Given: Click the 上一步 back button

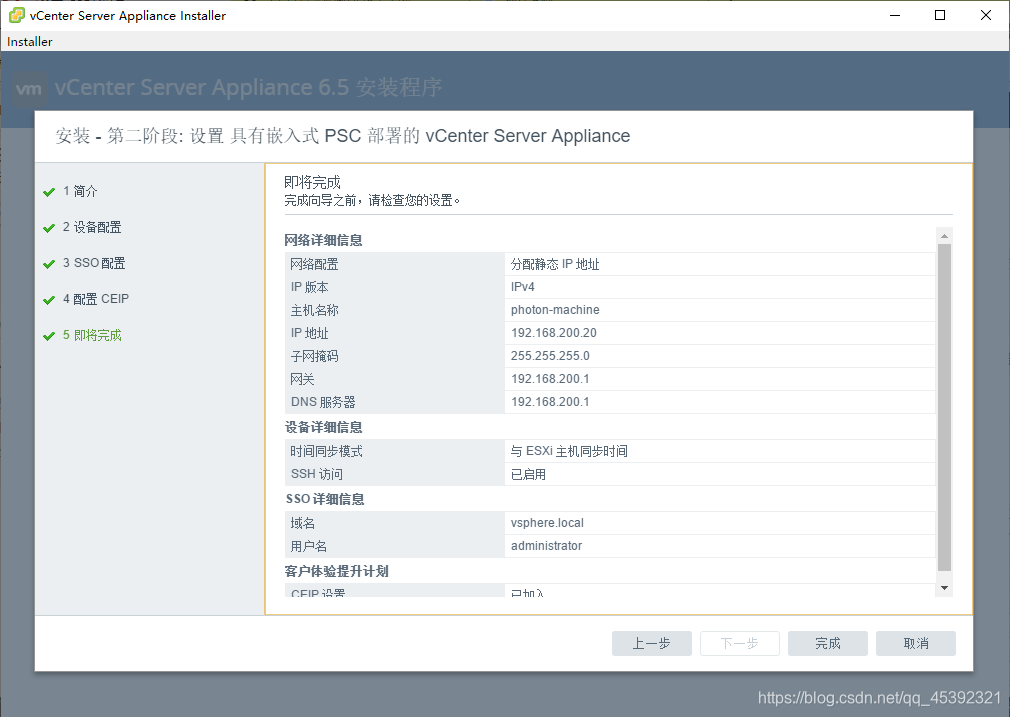Looking at the screenshot, I should click(651, 643).
